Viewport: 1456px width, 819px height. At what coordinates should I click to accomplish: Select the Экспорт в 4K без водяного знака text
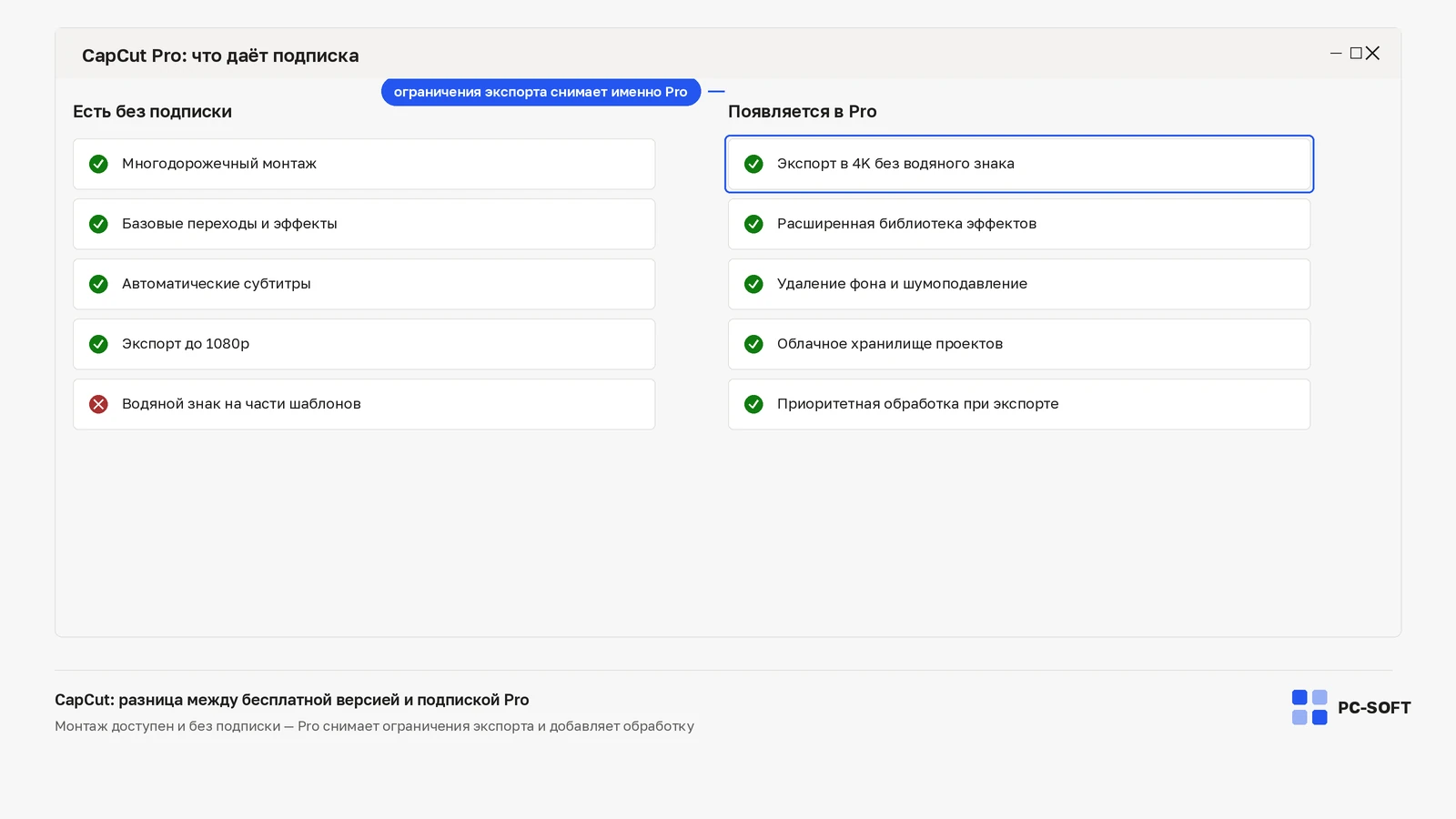pyautogui.click(x=895, y=164)
